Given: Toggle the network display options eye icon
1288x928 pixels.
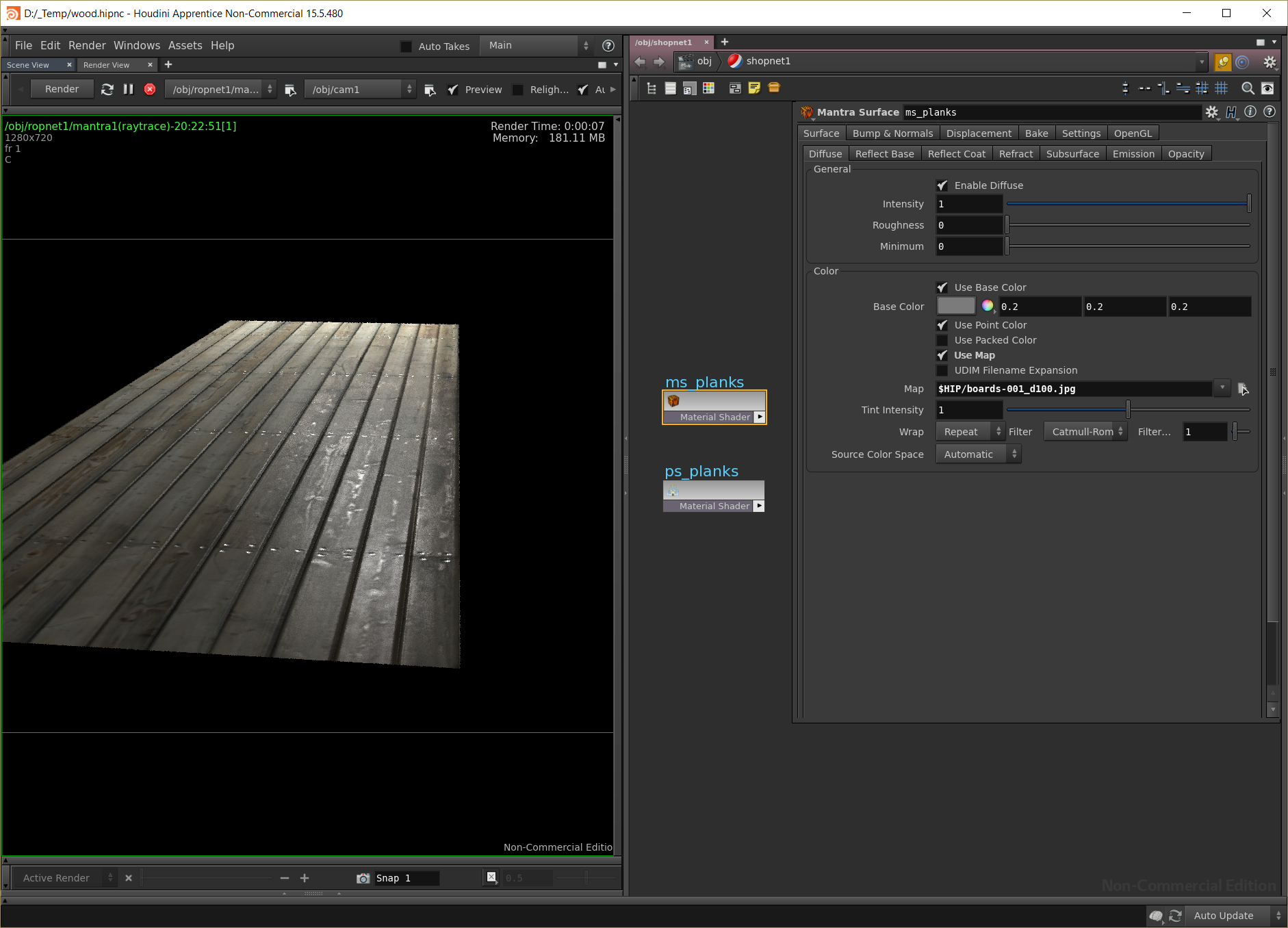Looking at the screenshot, I should [x=1267, y=88].
